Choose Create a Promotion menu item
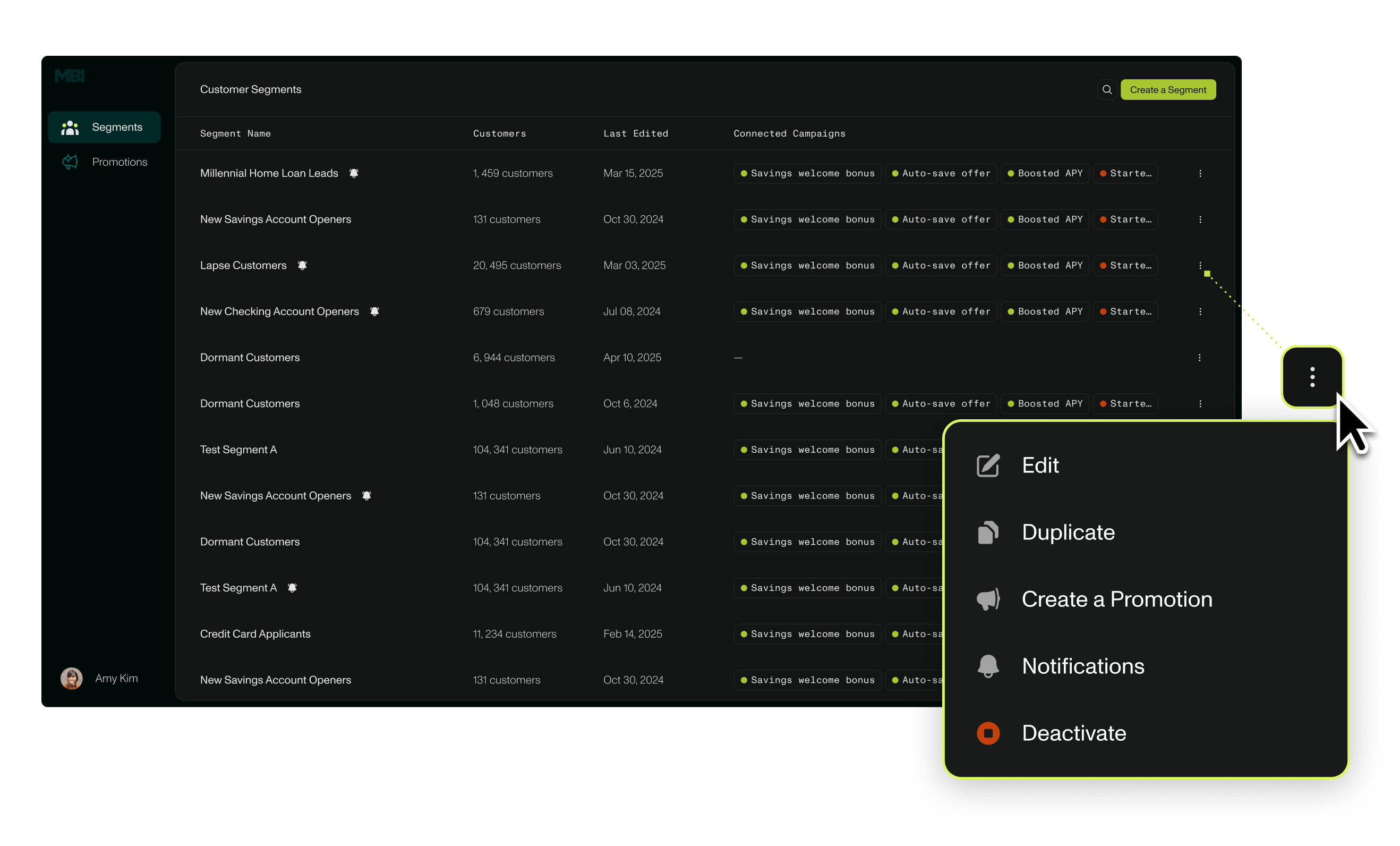 (1116, 599)
